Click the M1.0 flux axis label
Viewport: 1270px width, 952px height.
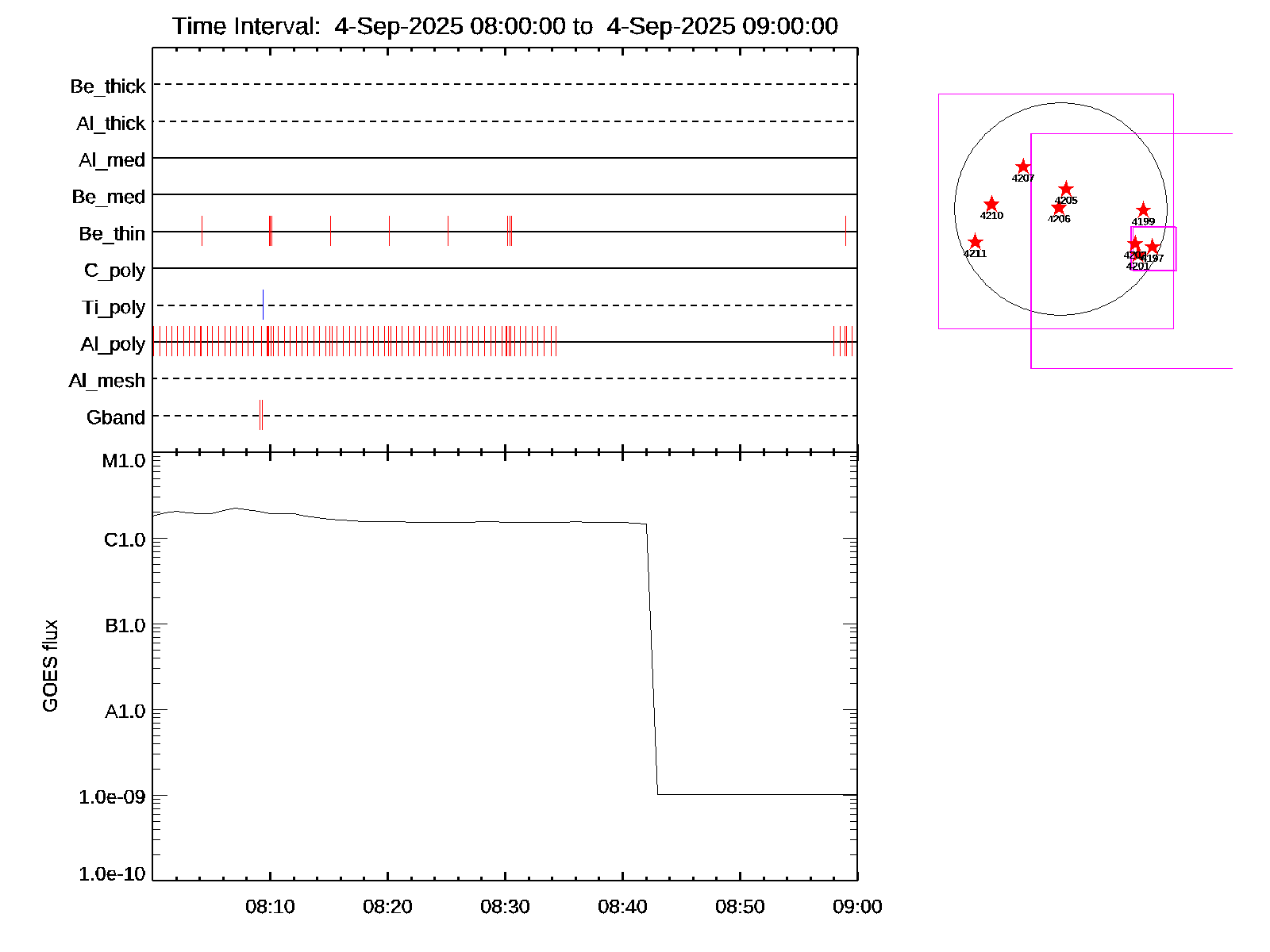point(124,461)
